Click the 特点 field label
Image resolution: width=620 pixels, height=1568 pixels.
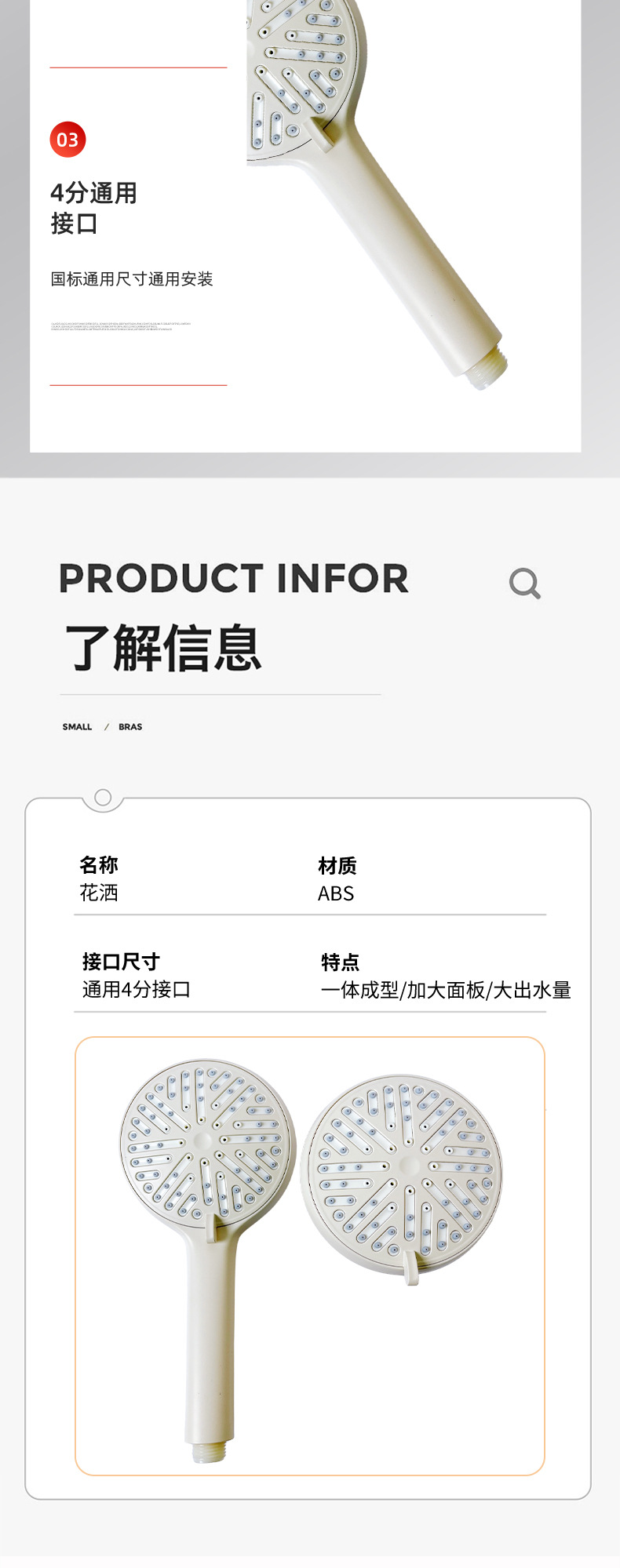pyautogui.click(x=341, y=962)
